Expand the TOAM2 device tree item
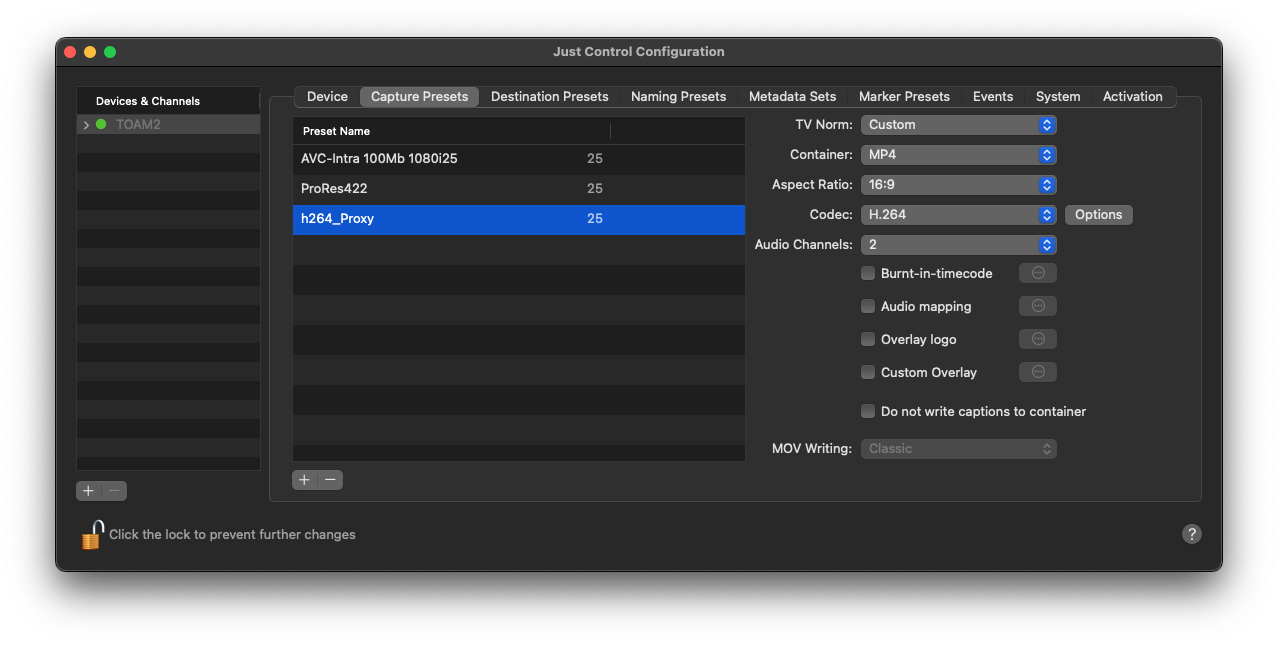This screenshot has height=645, width=1278. click(x=86, y=125)
